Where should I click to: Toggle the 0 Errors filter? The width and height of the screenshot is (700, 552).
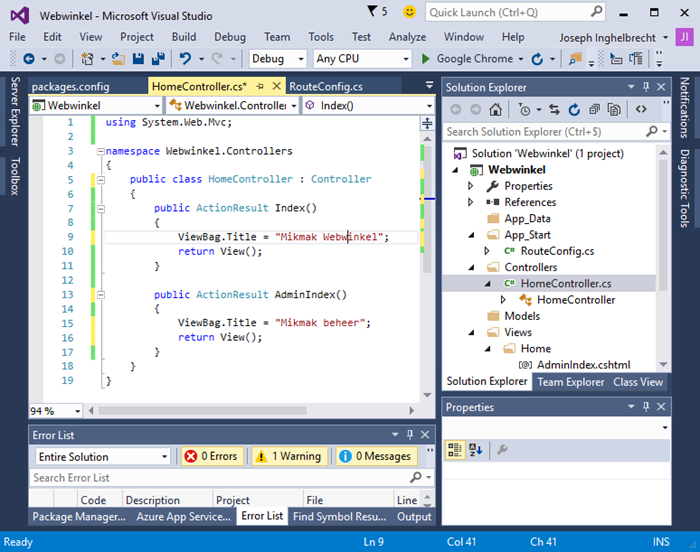(212, 456)
